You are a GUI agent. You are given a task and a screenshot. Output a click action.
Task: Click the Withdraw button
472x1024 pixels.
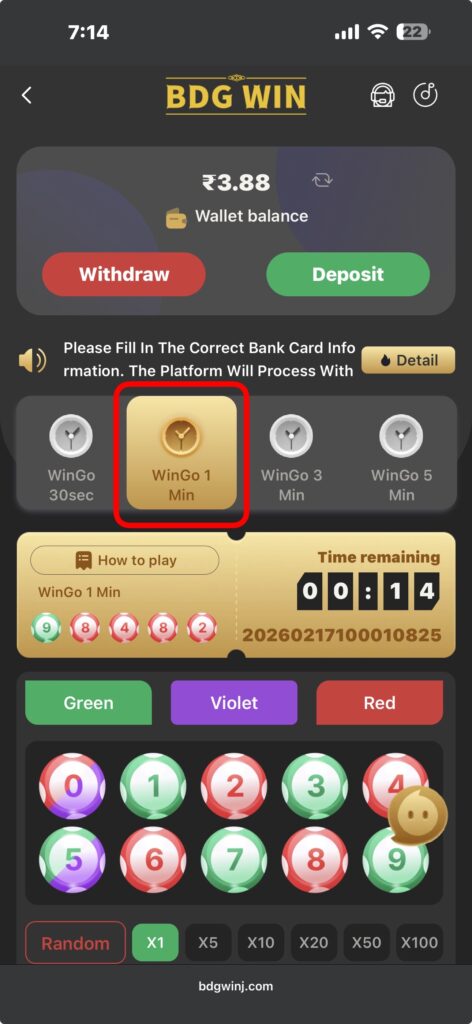coord(124,274)
